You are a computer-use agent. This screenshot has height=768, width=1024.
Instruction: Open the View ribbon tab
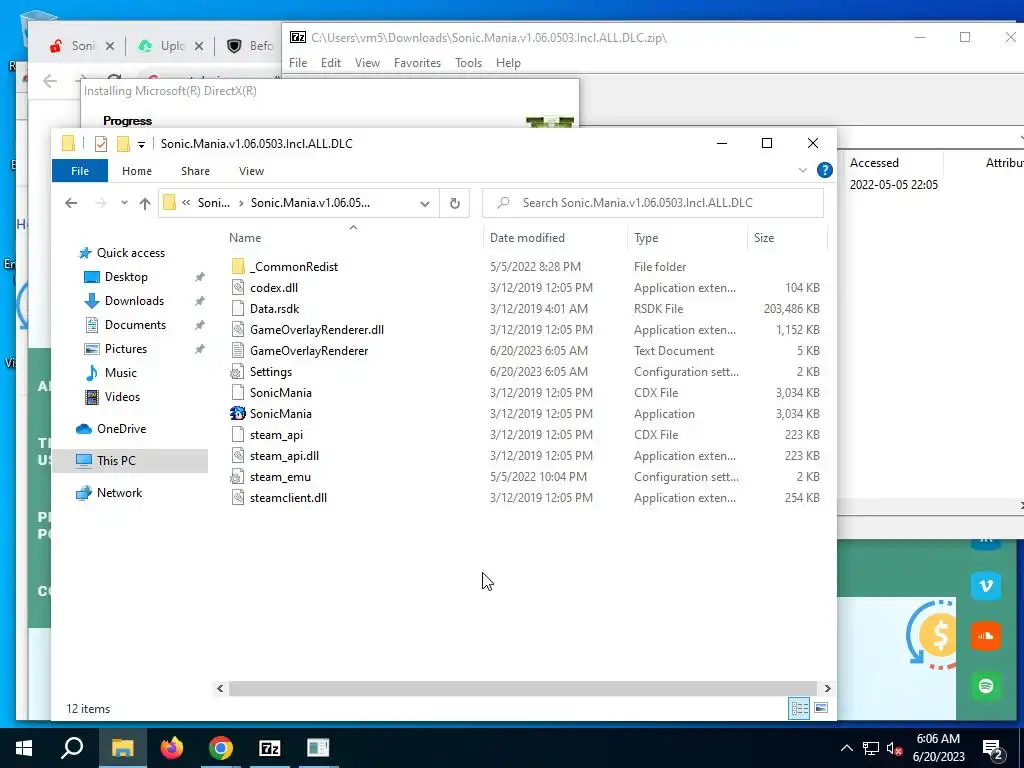251,170
